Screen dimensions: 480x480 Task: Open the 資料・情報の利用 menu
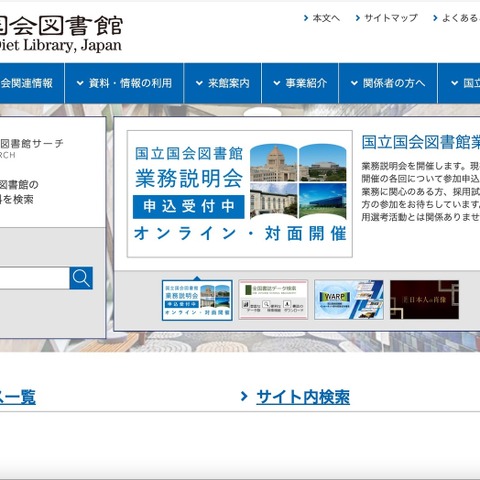tap(124, 83)
